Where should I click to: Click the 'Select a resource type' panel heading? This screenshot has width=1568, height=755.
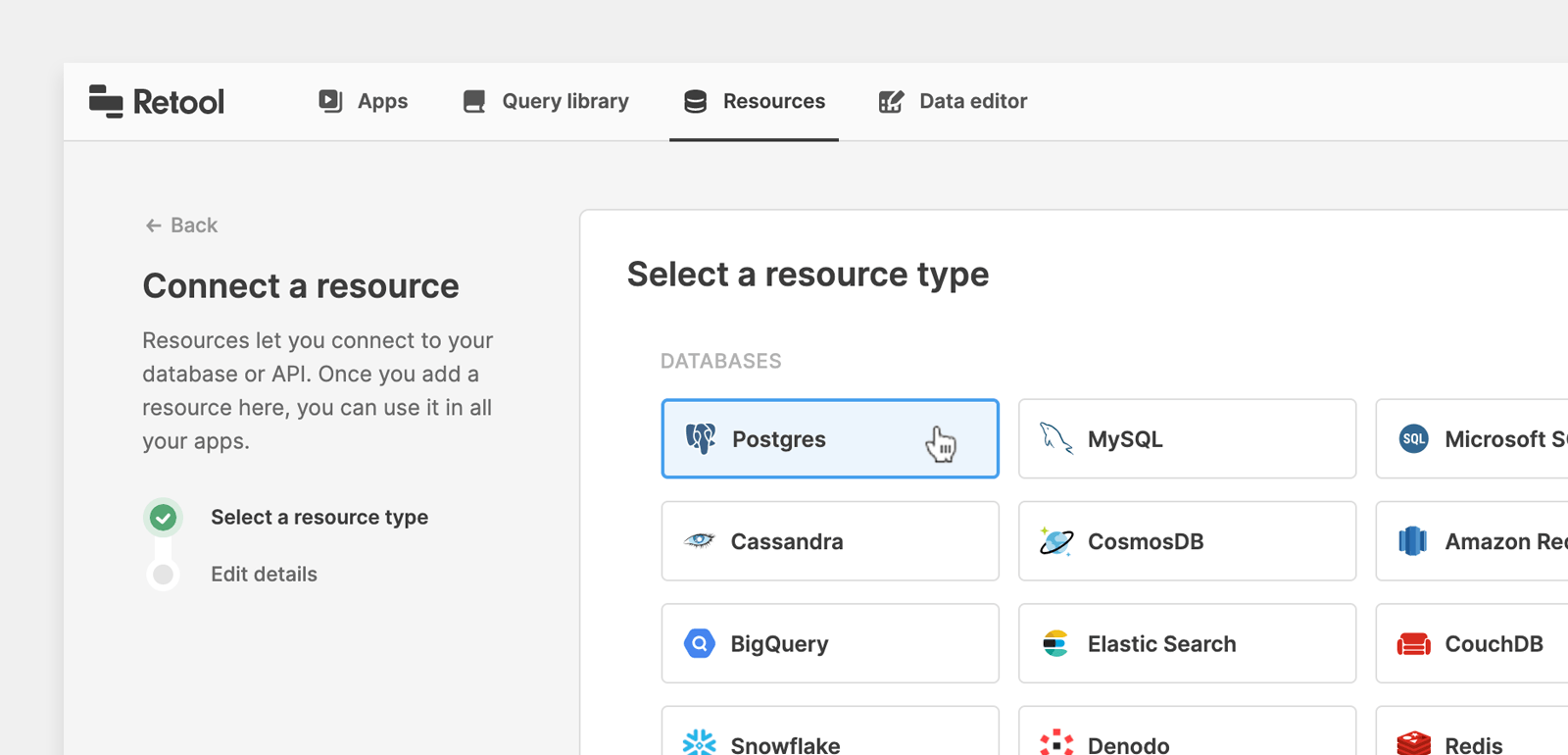pos(808,275)
